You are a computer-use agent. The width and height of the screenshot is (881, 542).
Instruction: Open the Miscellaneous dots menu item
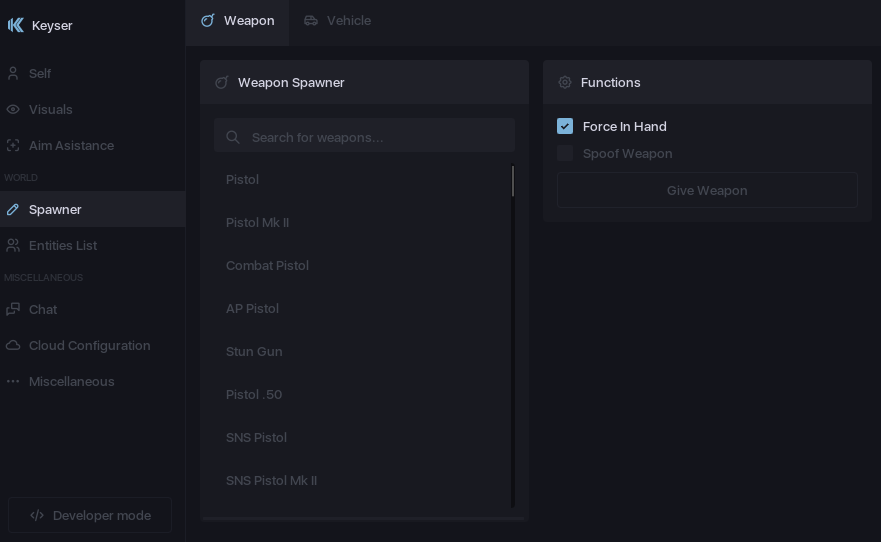(x=13, y=382)
